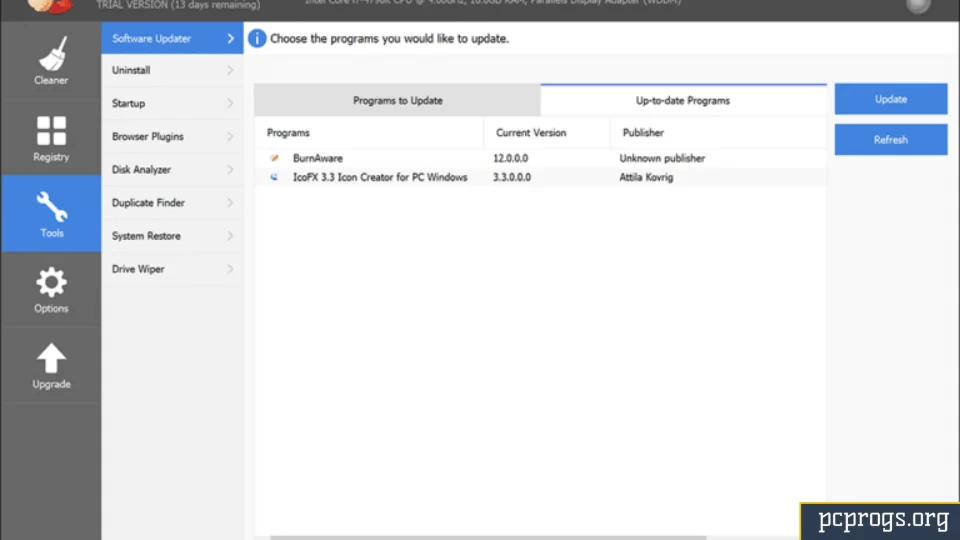This screenshot has height=540, width=960.
Task: Click the Refresh button
Action: (891, 140)
